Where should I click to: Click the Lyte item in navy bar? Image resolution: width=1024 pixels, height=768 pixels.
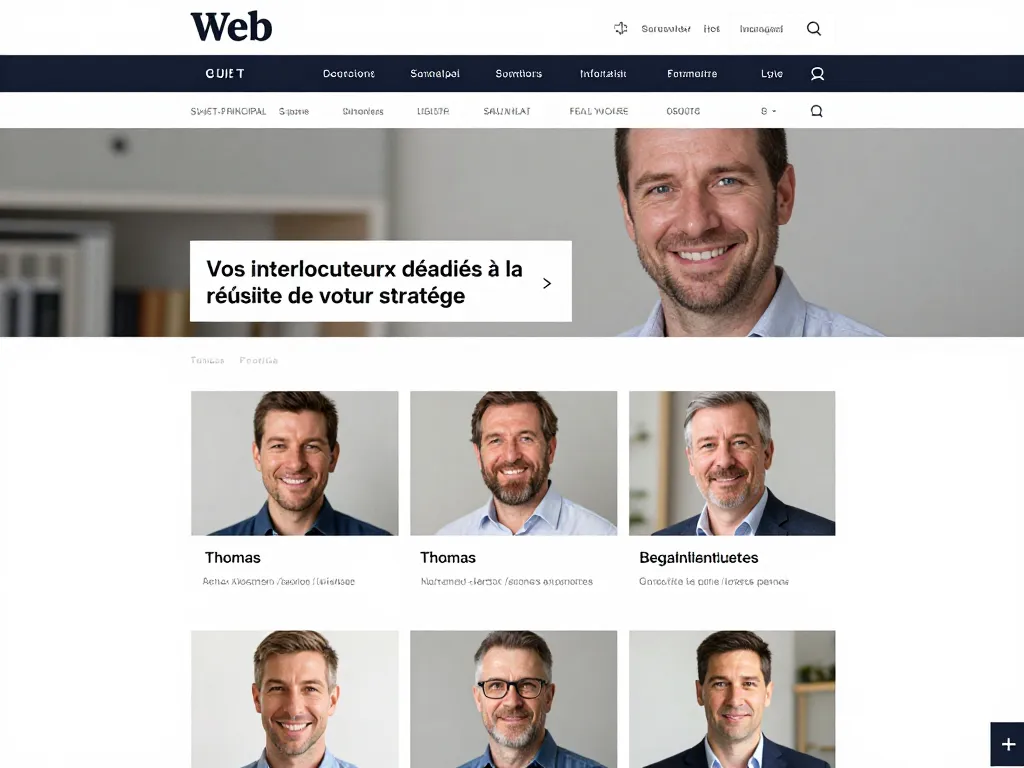click(772, 74)
